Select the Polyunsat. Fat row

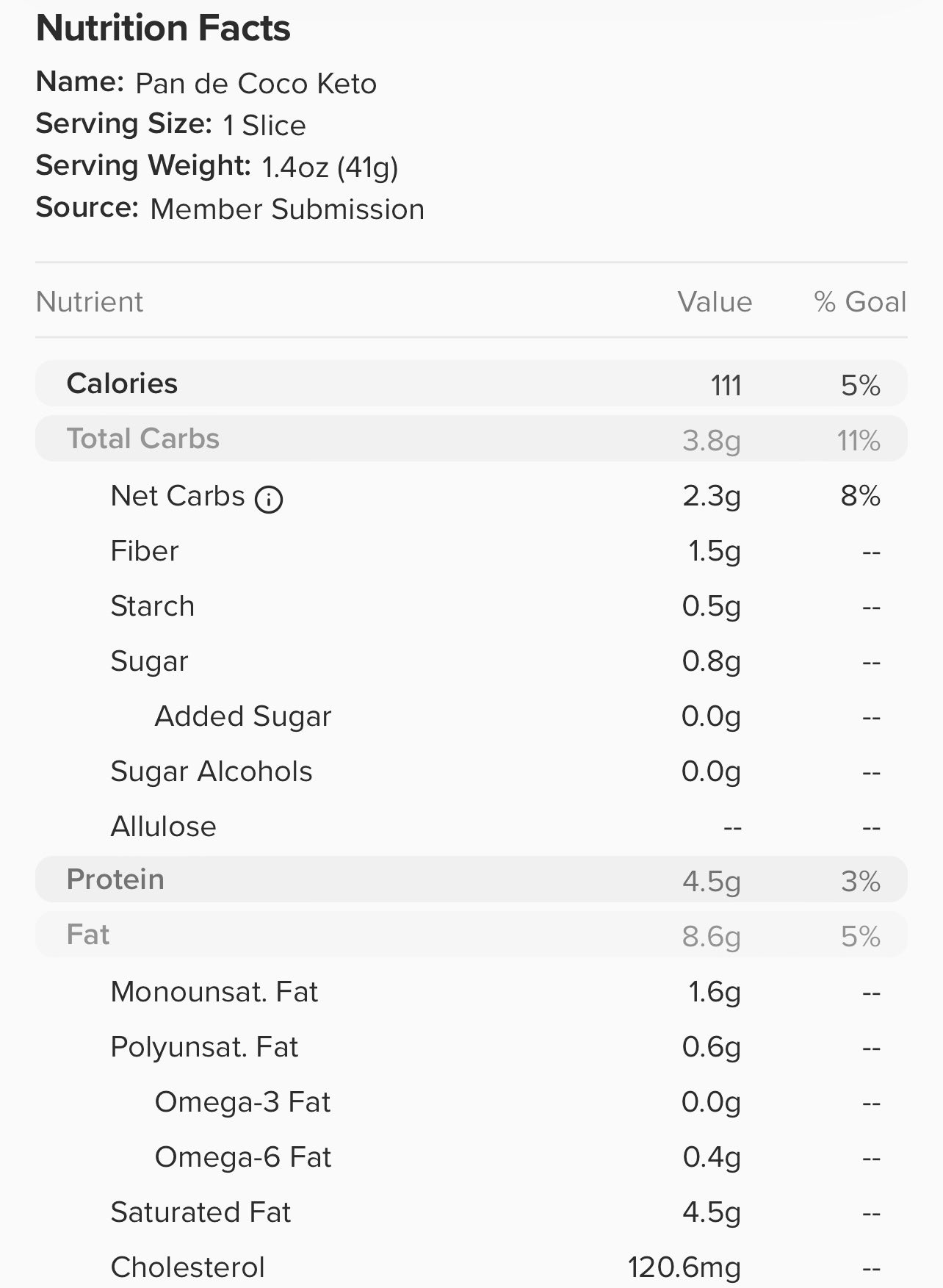471,1047
